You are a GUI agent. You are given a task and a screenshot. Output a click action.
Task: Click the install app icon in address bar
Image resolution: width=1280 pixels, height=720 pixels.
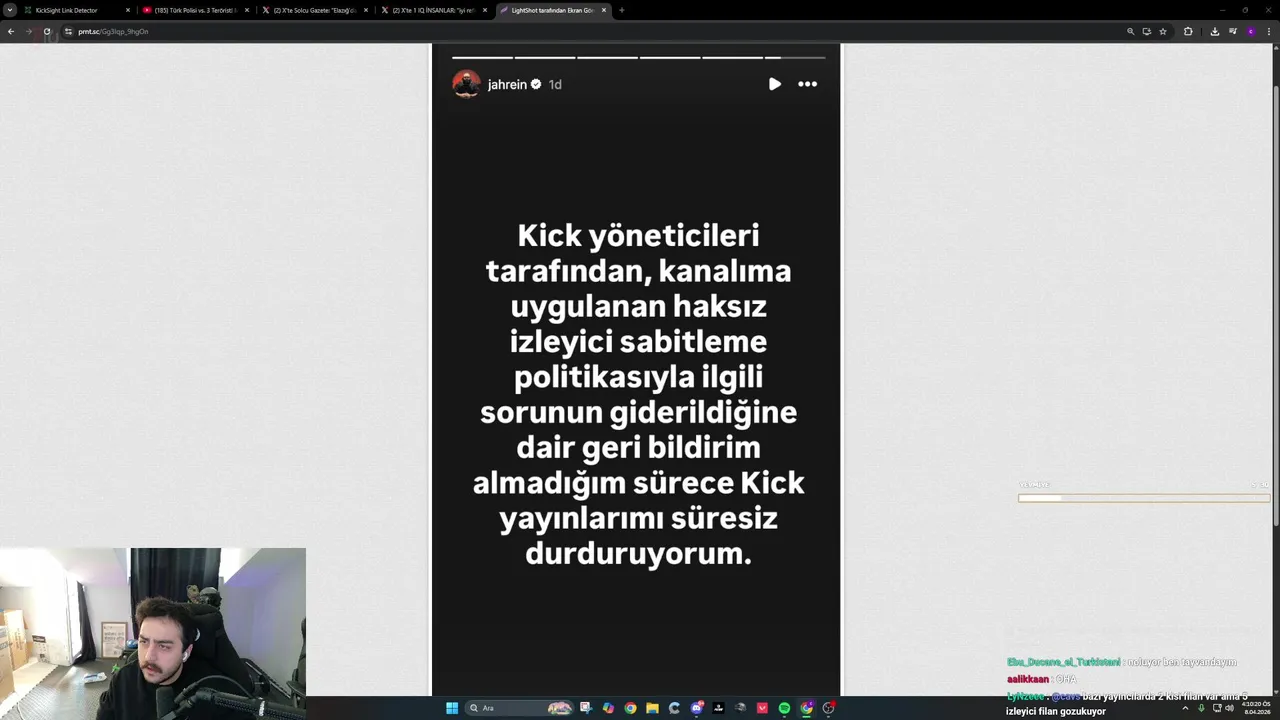[1147, 31]
